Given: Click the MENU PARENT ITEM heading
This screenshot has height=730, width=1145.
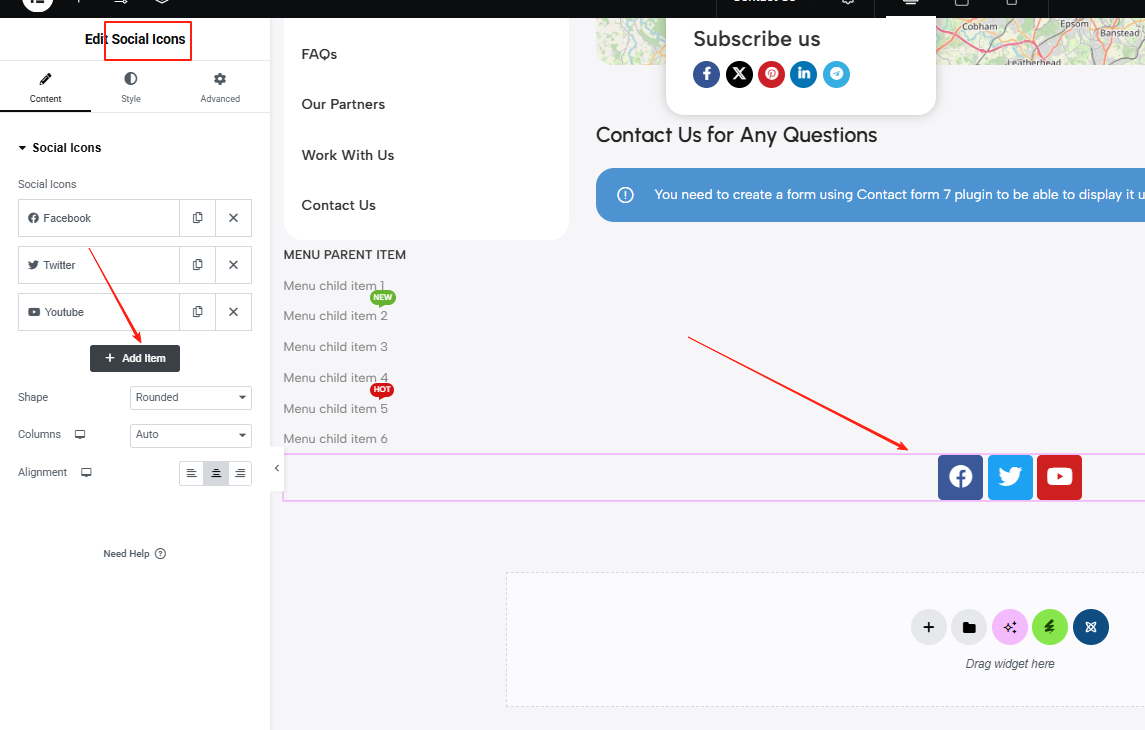Looking at the screenshot, I should pos(345,255).
